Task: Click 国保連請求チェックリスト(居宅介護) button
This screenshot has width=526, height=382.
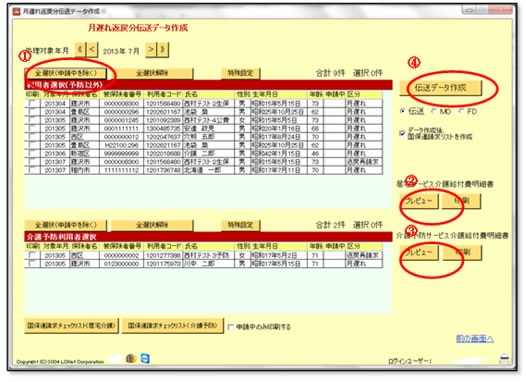Action: point(71,326)
